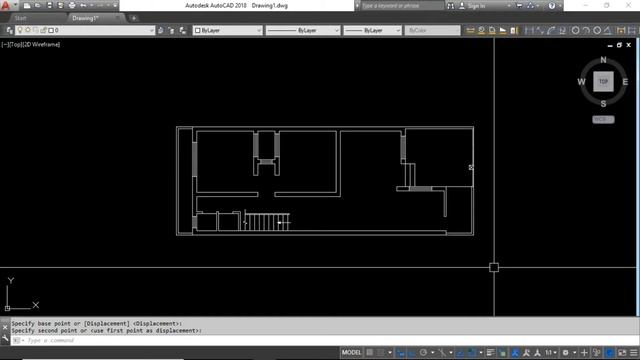Click the Linear dimension toolbar icon
The width and height of the screenshot is (640, 360).
coord(529,30)
